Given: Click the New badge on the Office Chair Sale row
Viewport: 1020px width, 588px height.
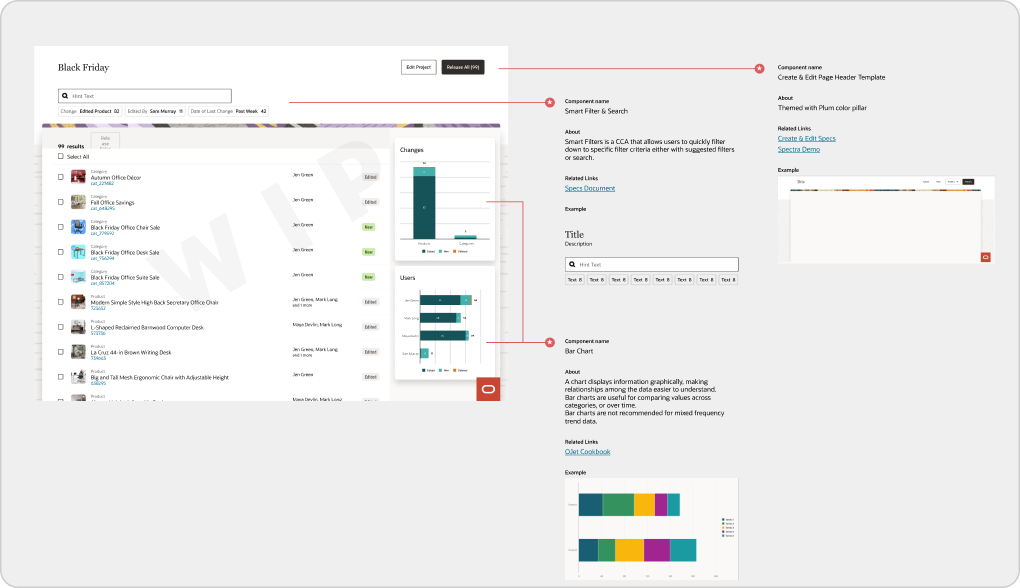Looking at the screenshot, I should (369, 227).
